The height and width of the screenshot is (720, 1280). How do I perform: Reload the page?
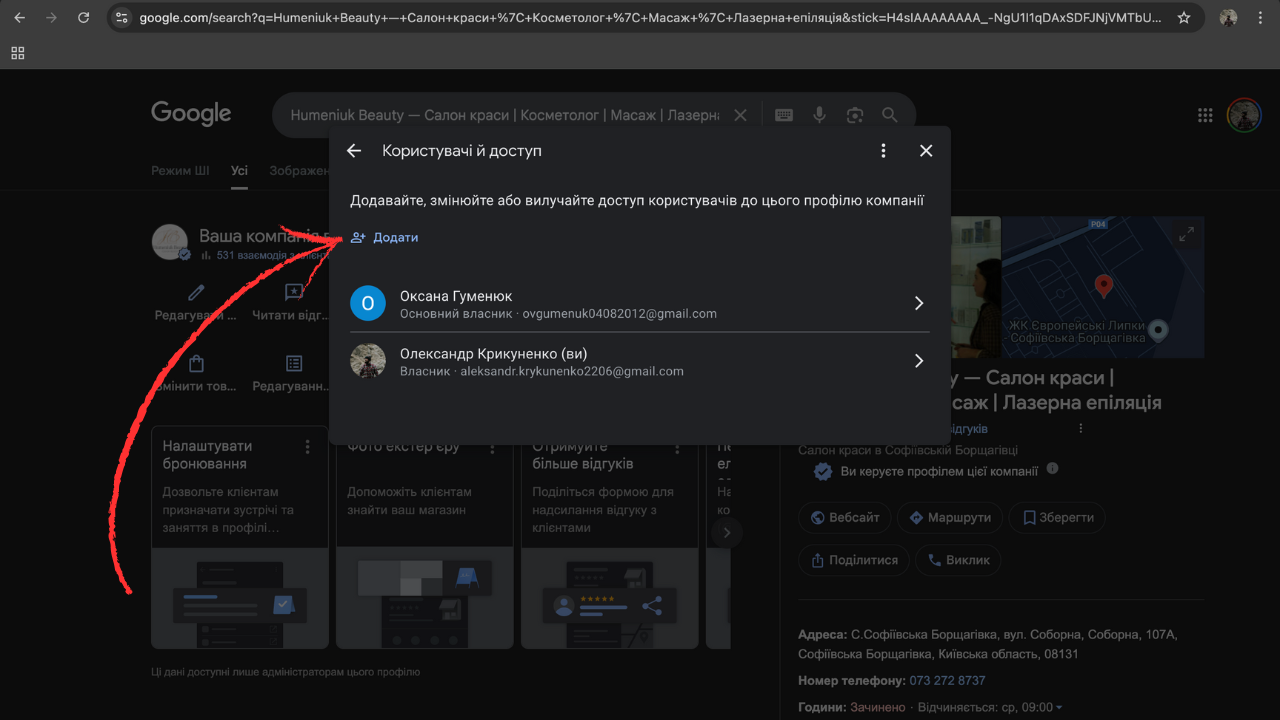[x=83, y=18]
